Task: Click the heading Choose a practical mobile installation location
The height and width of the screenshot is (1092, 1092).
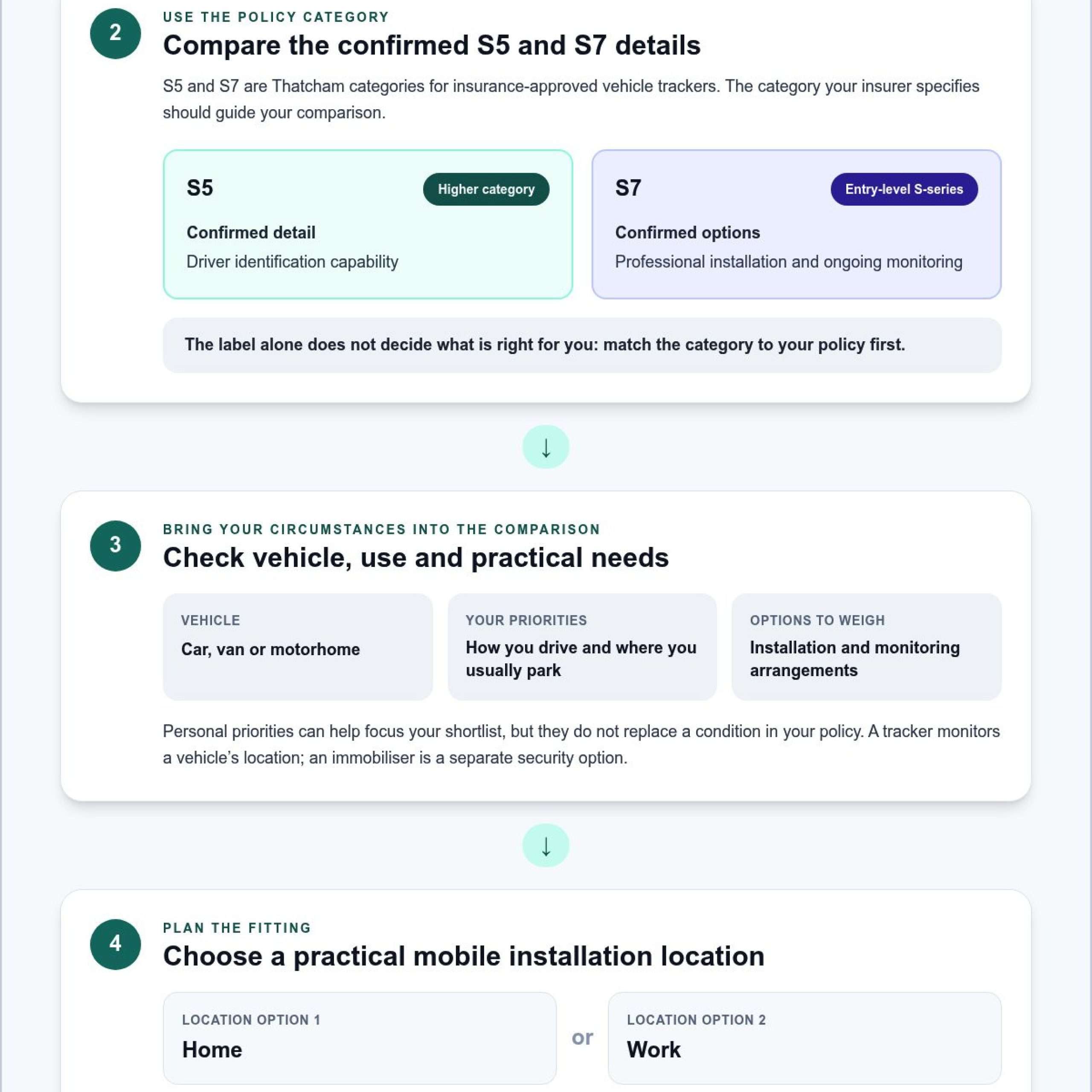Action: [464, 956]
